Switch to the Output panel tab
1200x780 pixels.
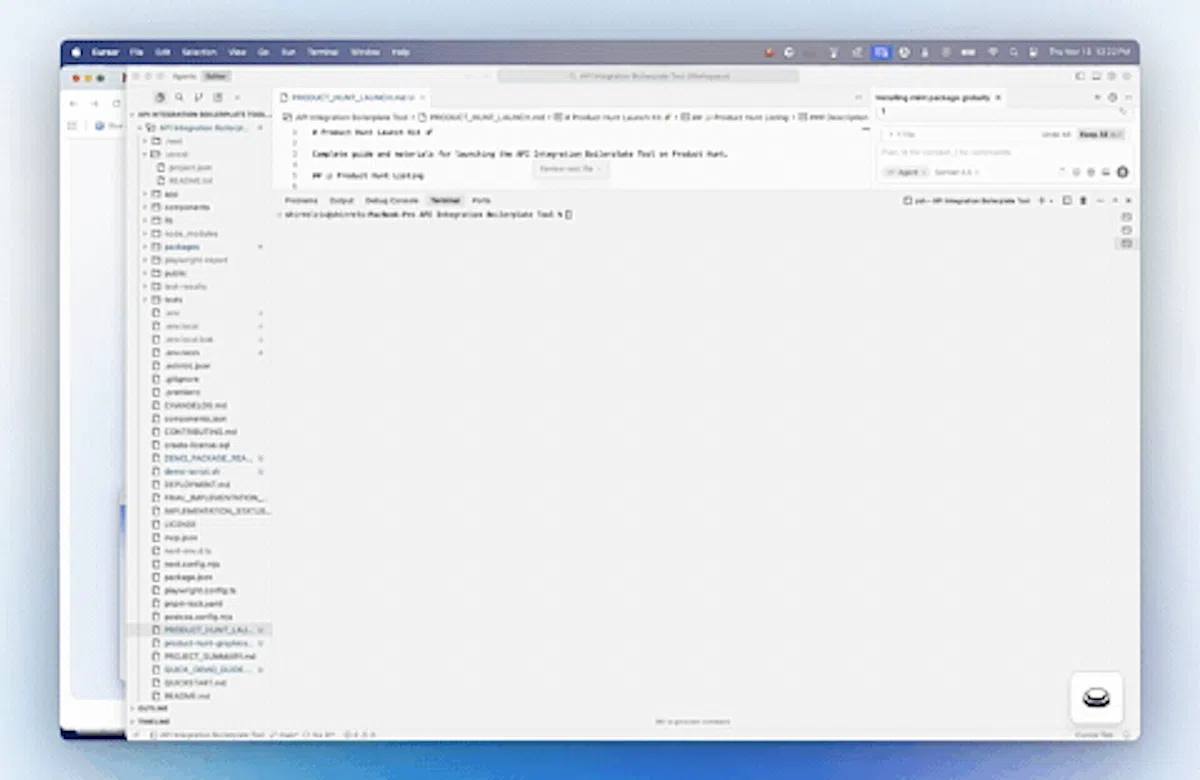342,201
